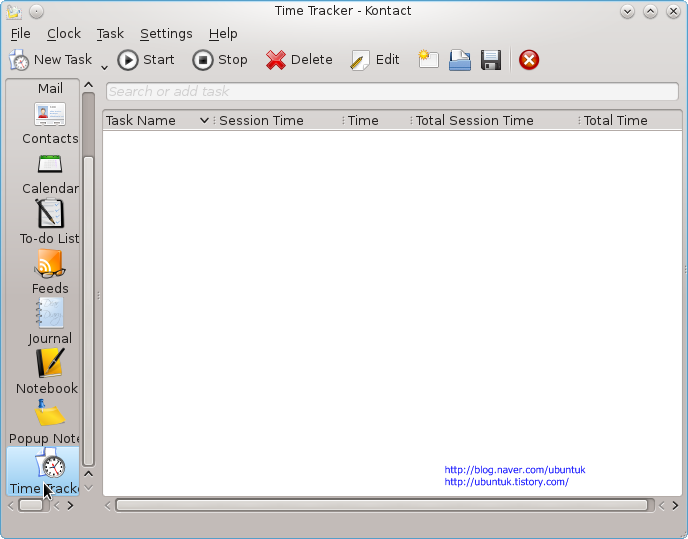Open the Settings menu

click(166, 34)
